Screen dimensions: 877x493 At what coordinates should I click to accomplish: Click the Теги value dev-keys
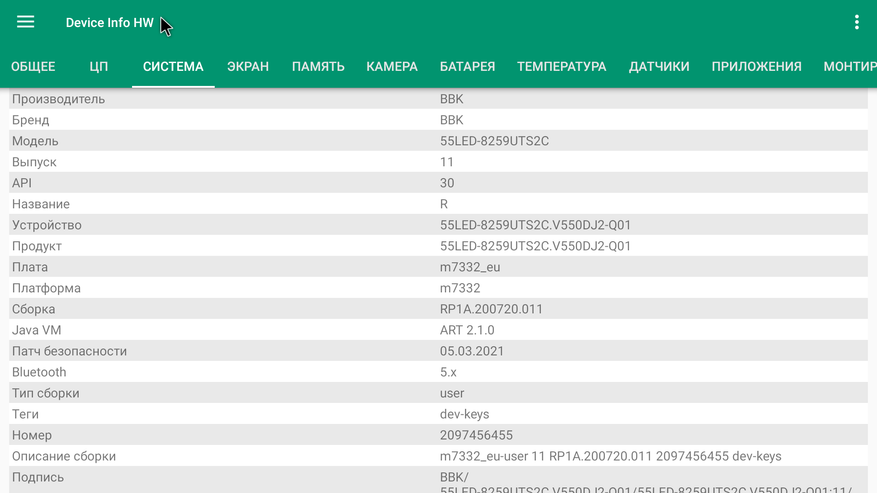click(x=464, y=414)
